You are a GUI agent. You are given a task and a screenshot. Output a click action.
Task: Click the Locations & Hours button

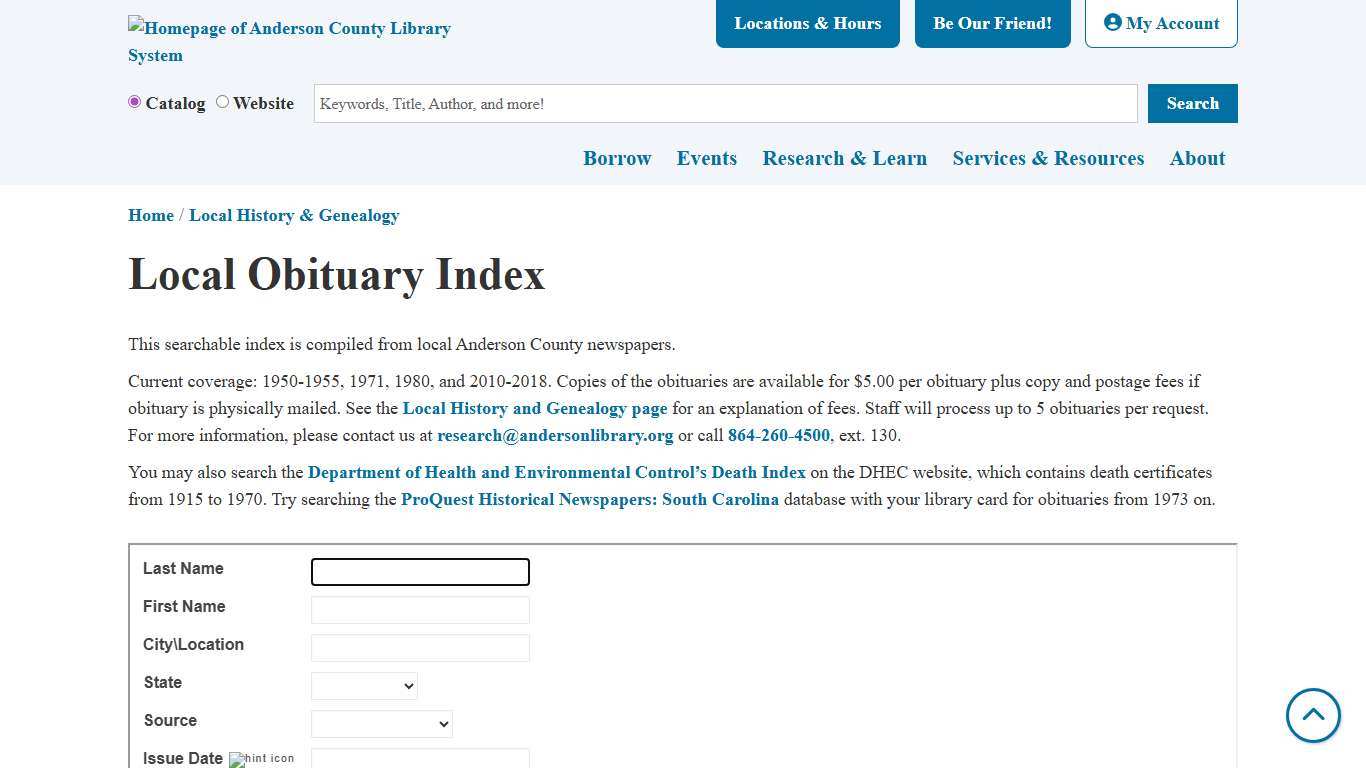point(807,22)
